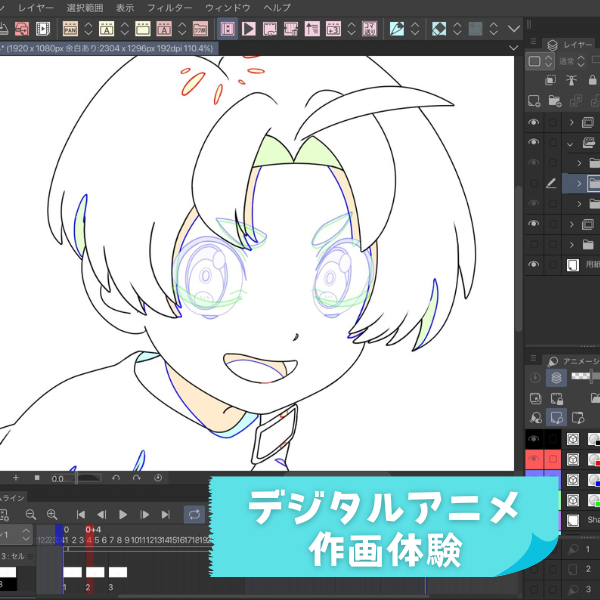The width and height of the screenshot is (600, 600).
Task: Click the Play button in the timeline
Action: click(123, 514)
